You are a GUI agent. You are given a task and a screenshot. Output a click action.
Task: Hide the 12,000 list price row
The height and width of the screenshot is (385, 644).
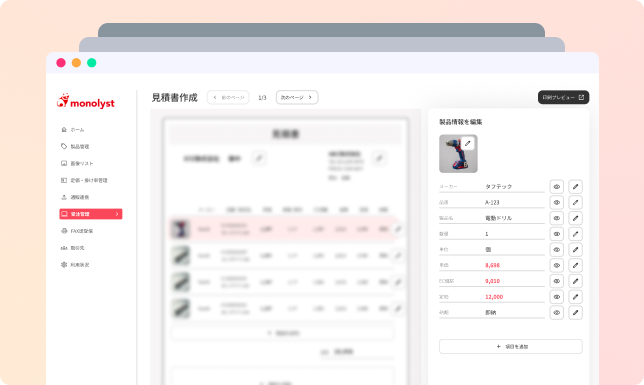[557, 297]
